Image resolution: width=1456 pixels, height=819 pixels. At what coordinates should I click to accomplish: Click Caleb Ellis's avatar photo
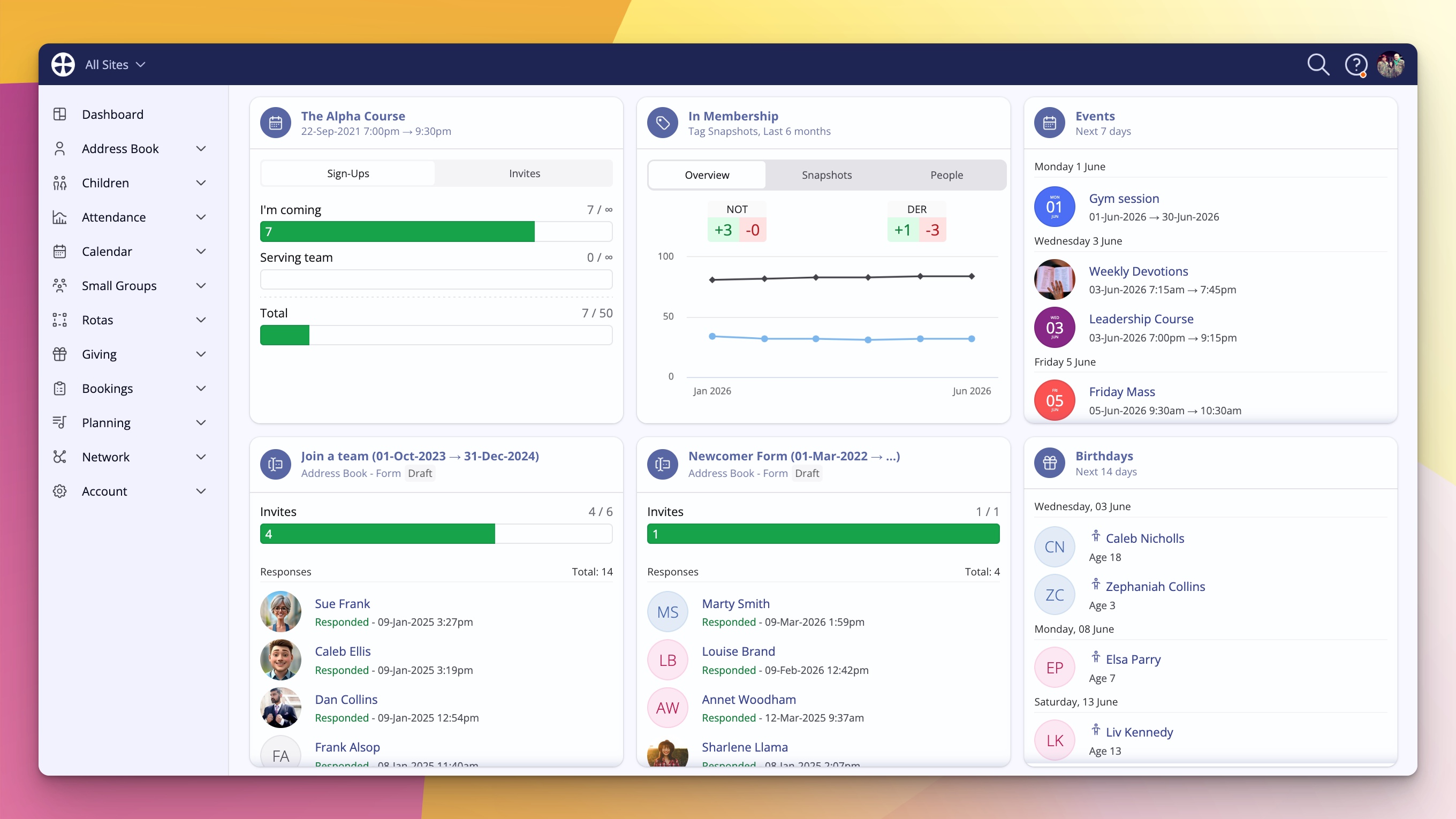pyautogui.click(x=280, y=659)
